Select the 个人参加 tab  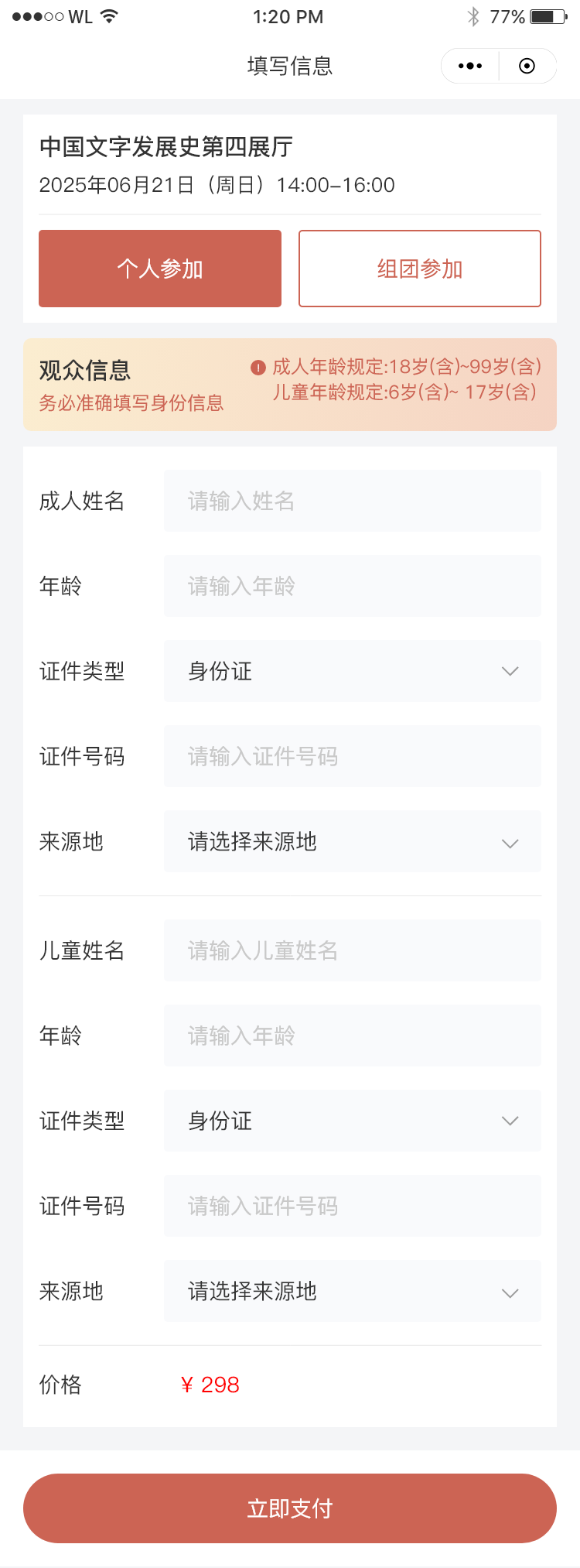tap(160, 269)
